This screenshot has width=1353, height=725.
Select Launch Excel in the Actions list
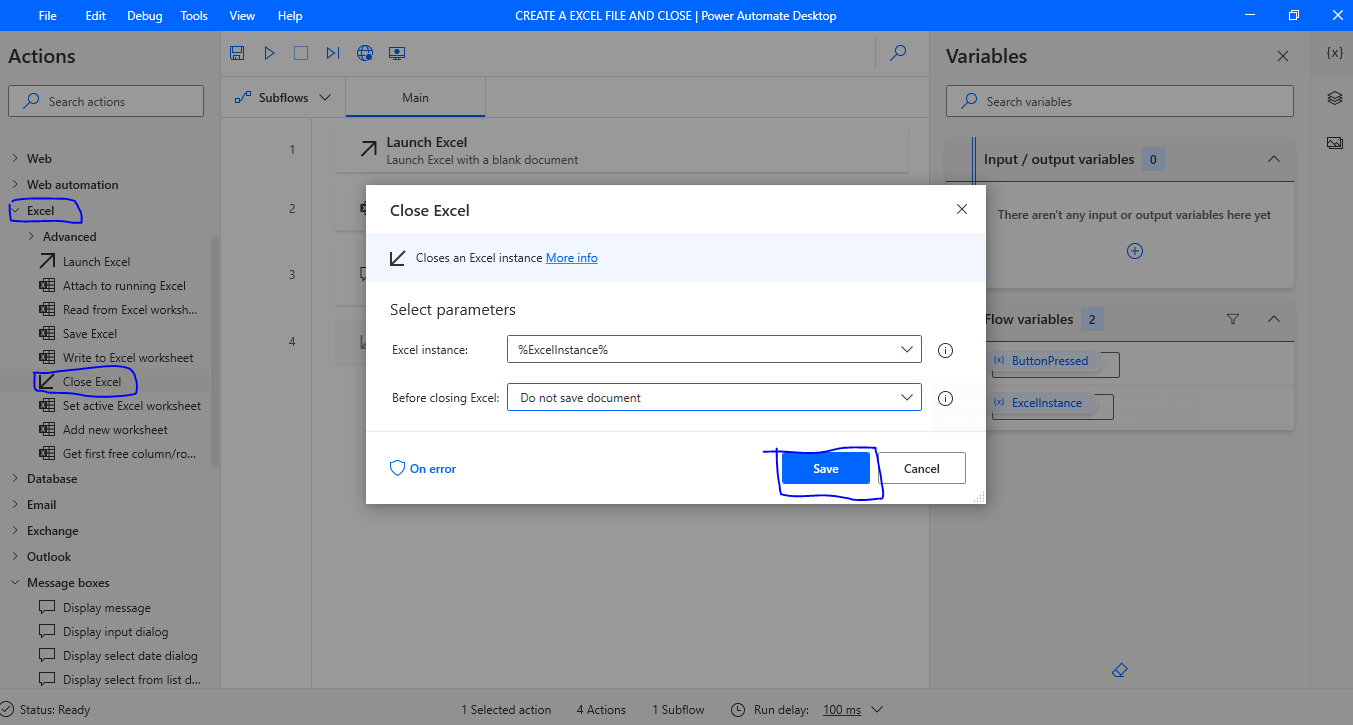[x=96, y=262]
